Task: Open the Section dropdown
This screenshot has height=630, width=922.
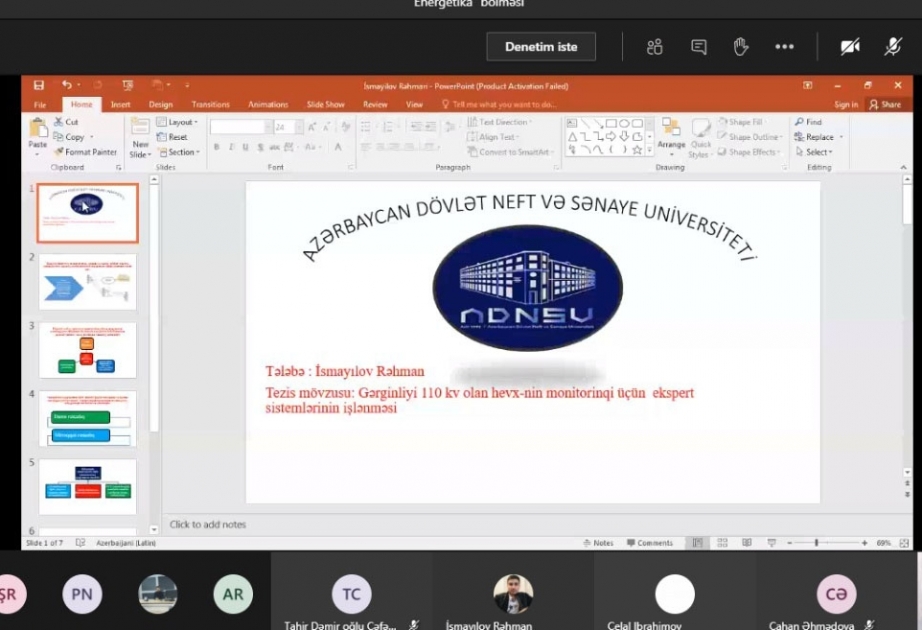Action: pos(179,152)
